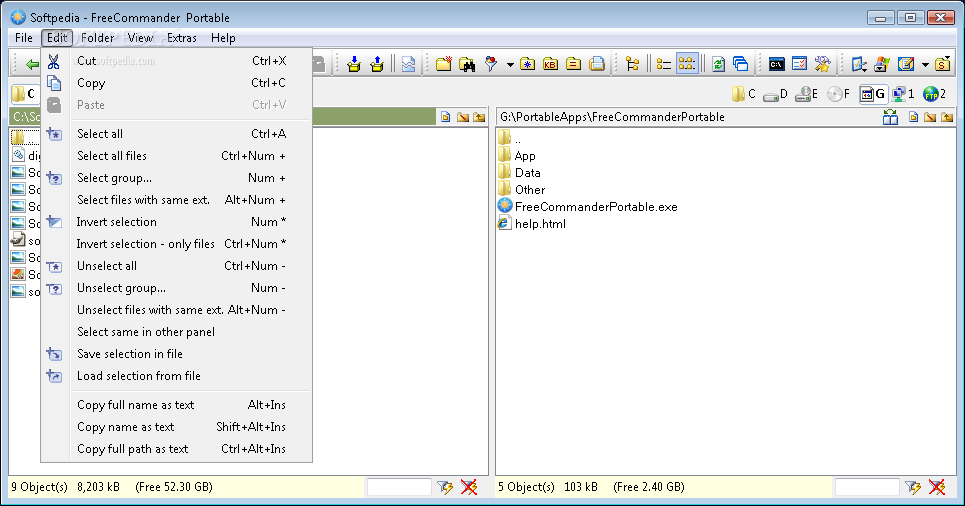This screenshot has height=506, width=965.
Task: Choose Cut from the Edit menu
Action: (x=177, y=61)
